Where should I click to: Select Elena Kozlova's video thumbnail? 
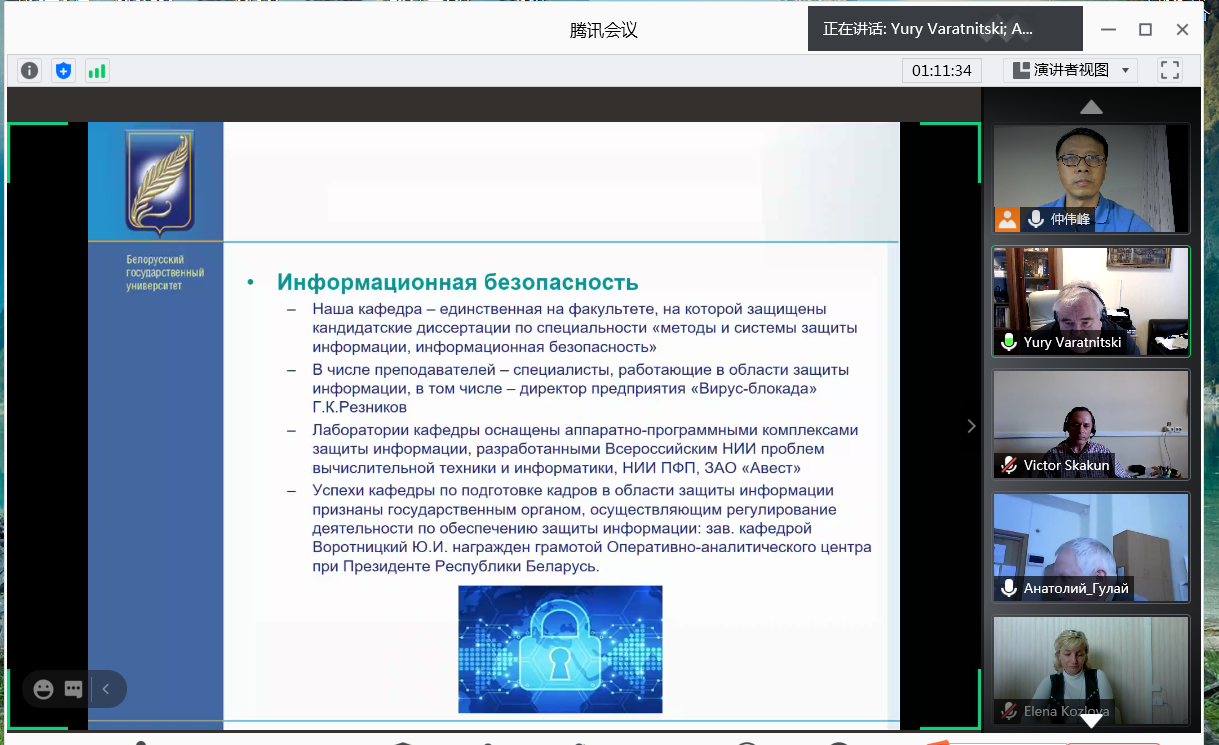[1091, 668]
